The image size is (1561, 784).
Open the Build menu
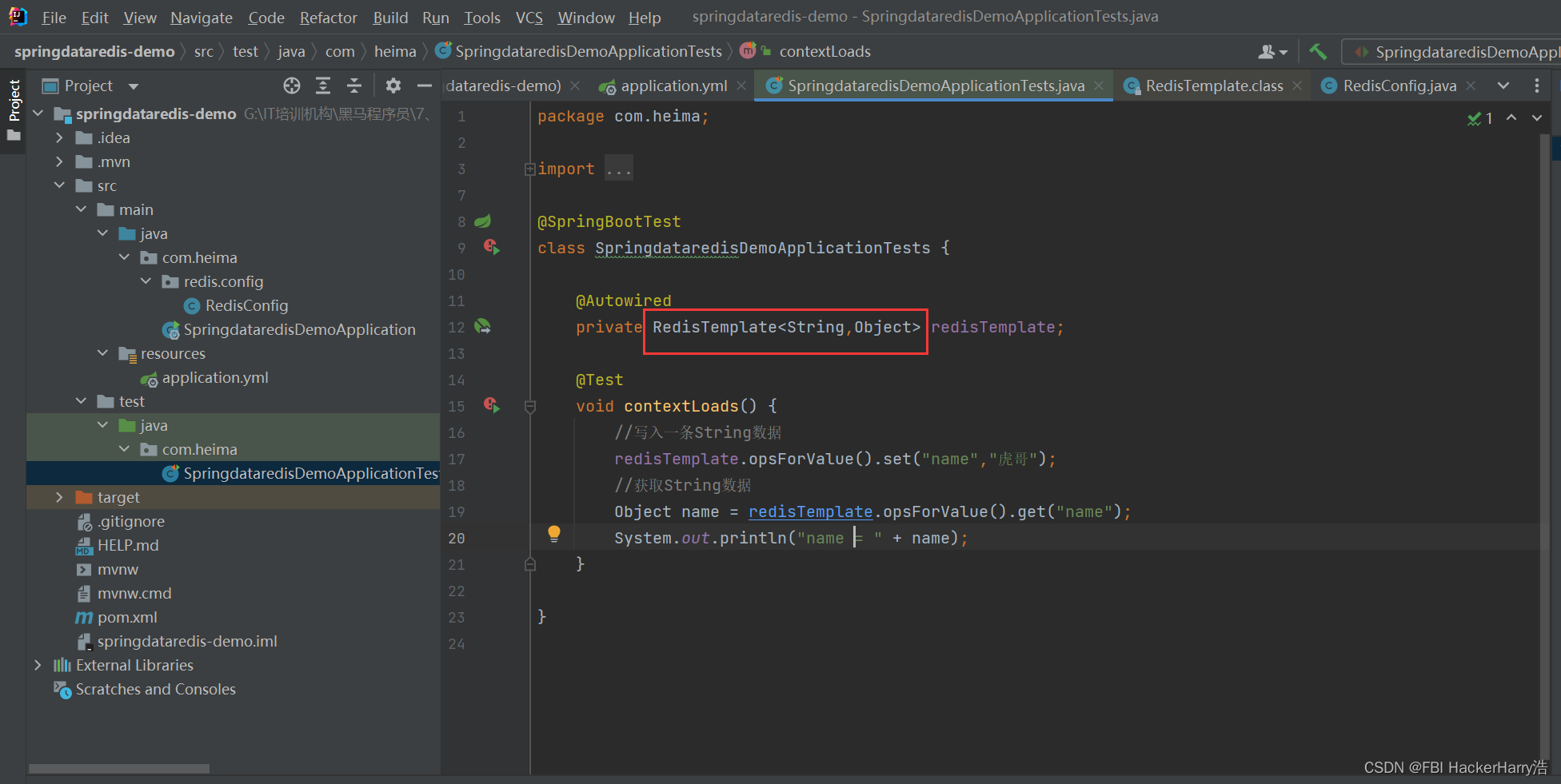[390, 18]
